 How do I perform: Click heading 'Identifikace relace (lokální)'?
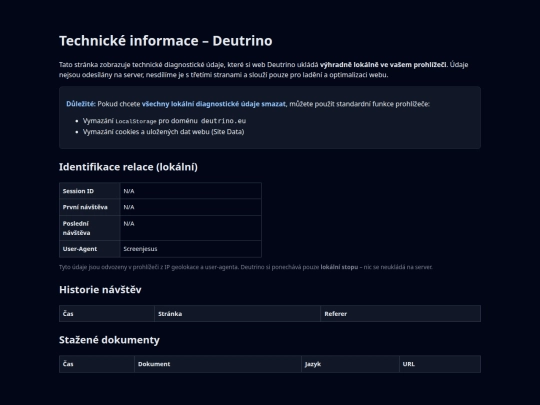(x=128, y=167)
